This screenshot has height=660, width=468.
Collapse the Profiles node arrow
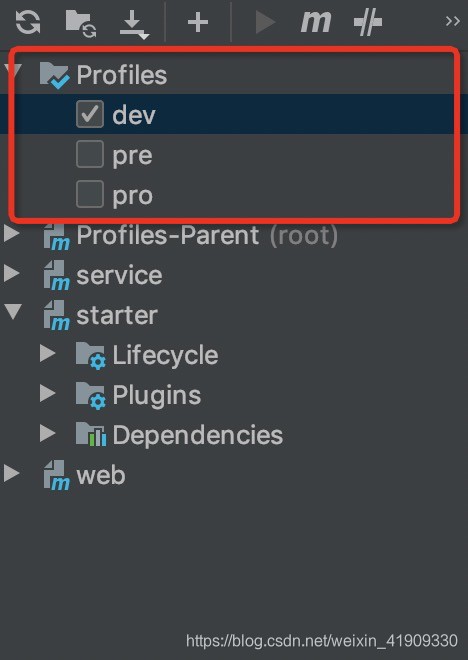[x=13, y=70]
